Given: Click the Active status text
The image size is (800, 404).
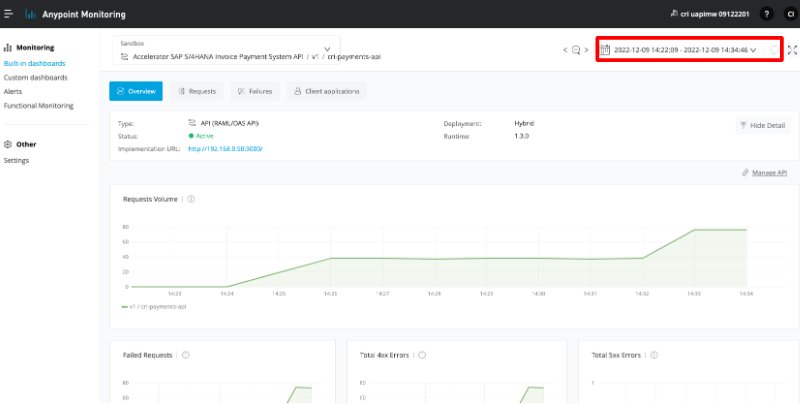Looking at the screenshot, I should (204, 136).
